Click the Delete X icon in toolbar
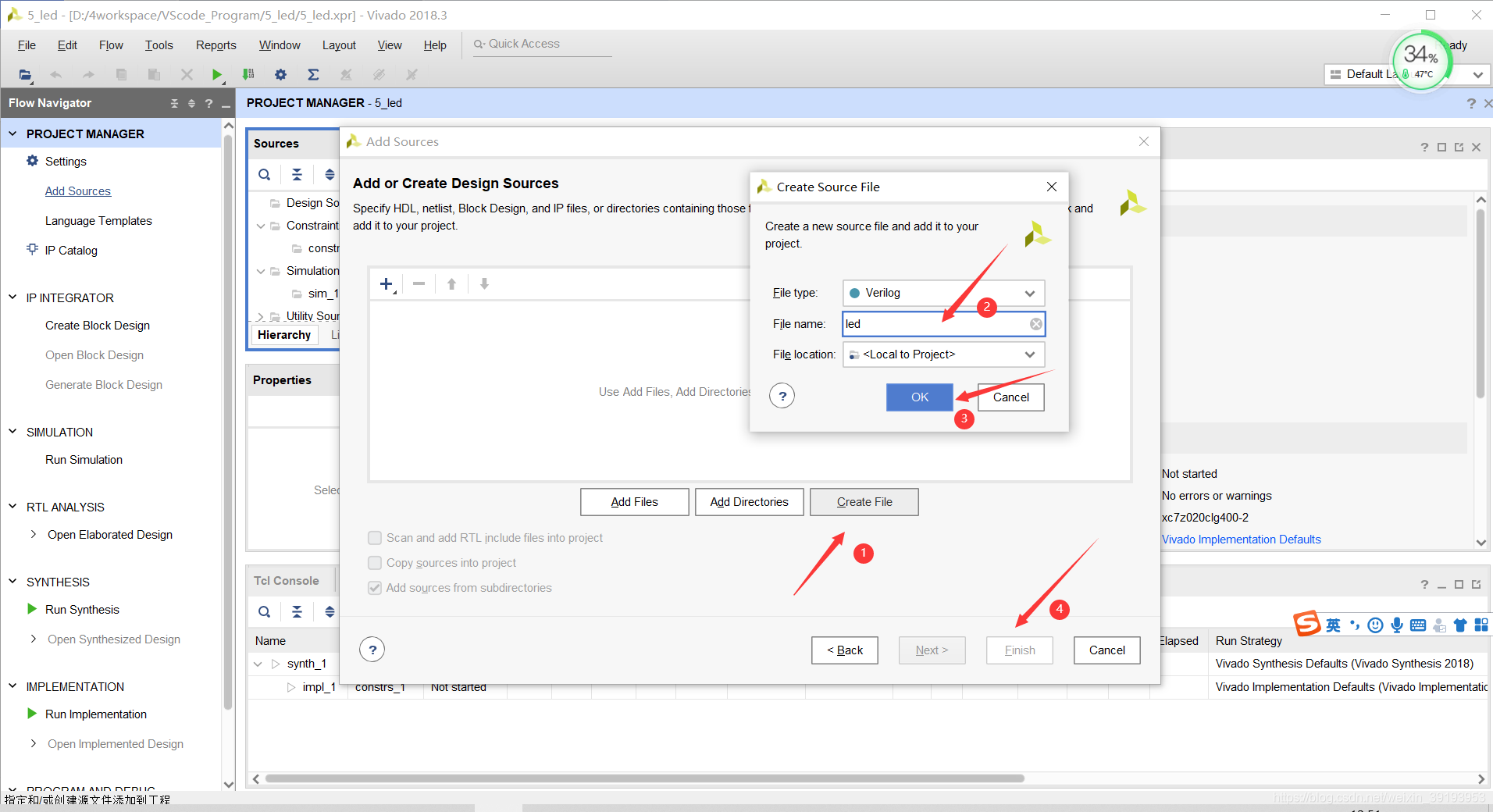The image size is (1493, 812). [187, 75]
